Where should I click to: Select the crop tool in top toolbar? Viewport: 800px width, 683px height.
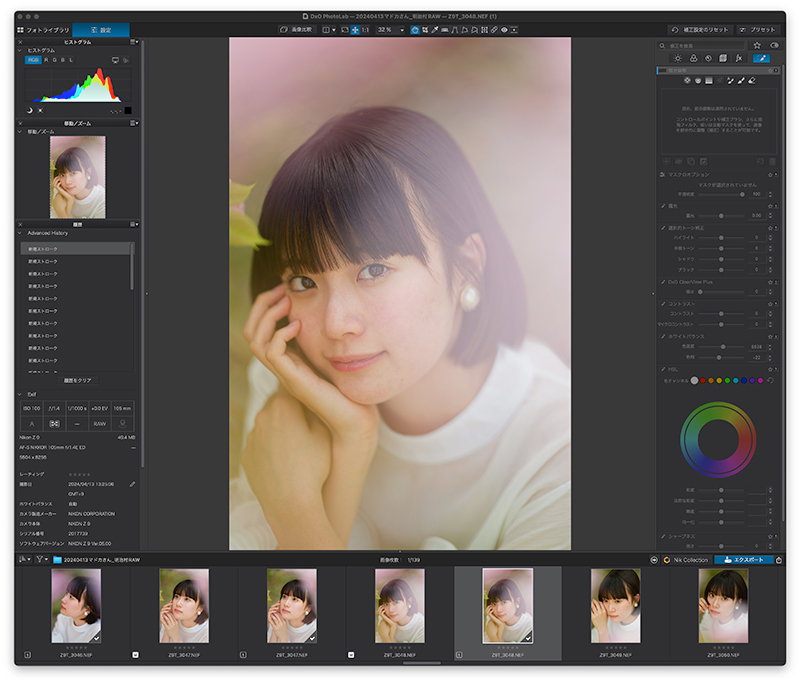(425, 30)
